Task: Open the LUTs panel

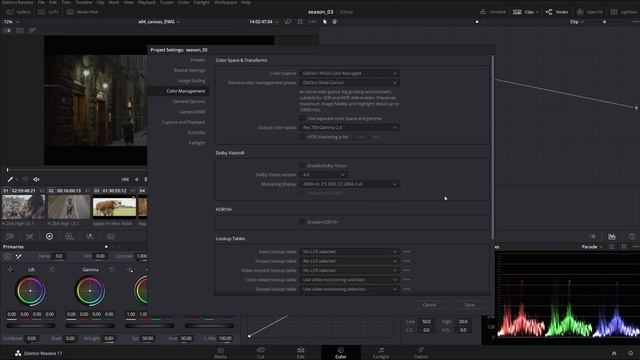Action: click(48, 12)
